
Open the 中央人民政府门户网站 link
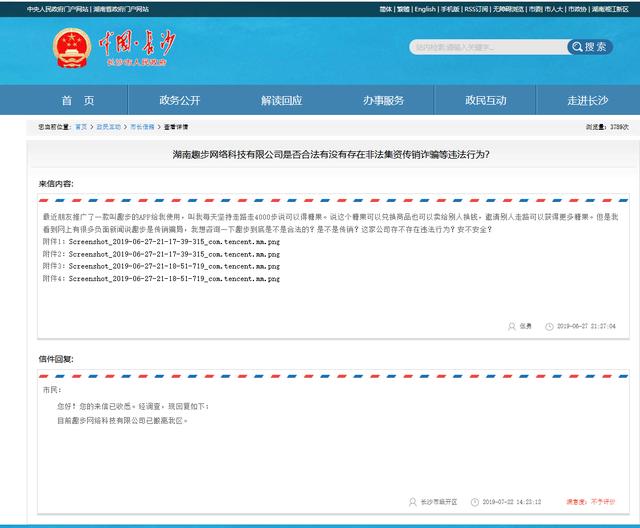(x=58, y=9)
